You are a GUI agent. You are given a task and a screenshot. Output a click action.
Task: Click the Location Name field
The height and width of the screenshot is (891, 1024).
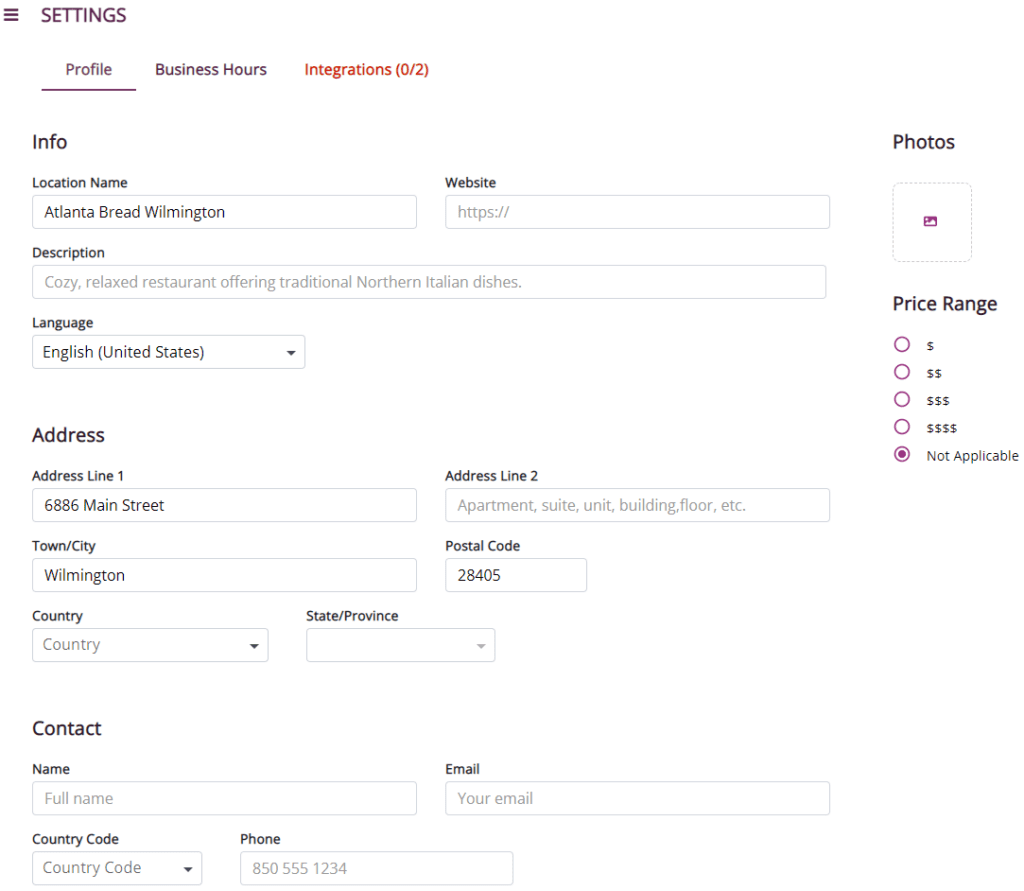tap(224, 212)
